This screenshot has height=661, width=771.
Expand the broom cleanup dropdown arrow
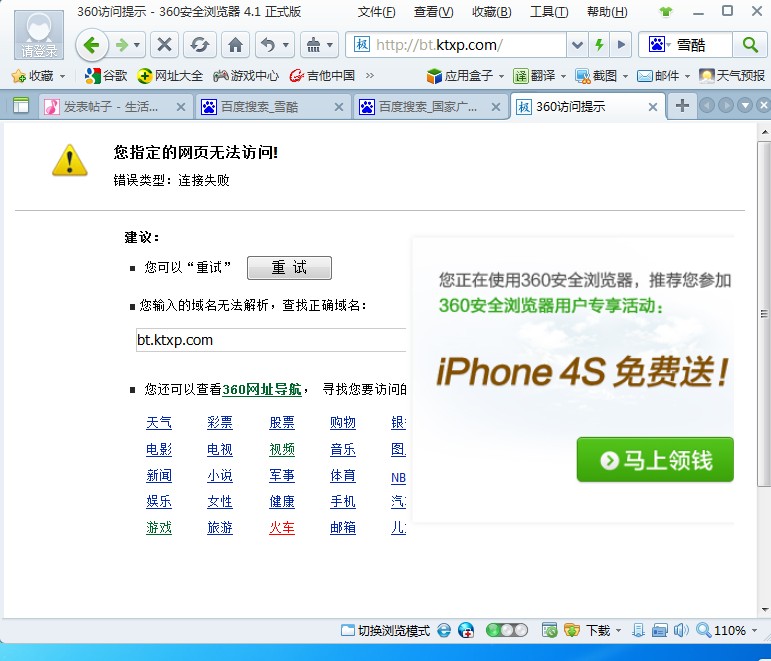[330, 45]
